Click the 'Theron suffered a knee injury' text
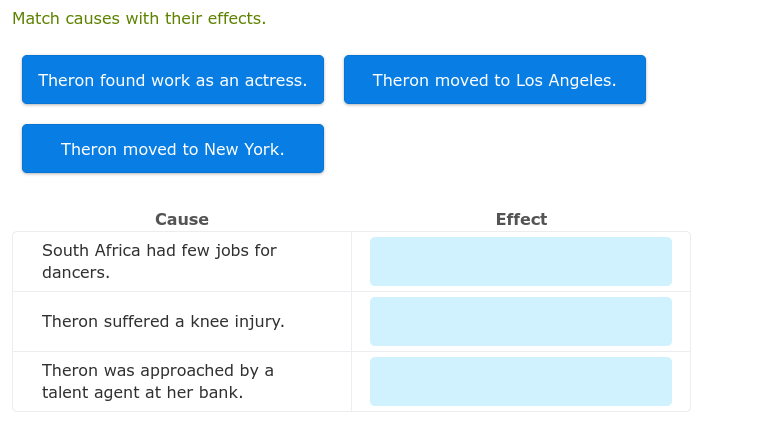The width and height of the screenshot is (771, 425). 163,321
